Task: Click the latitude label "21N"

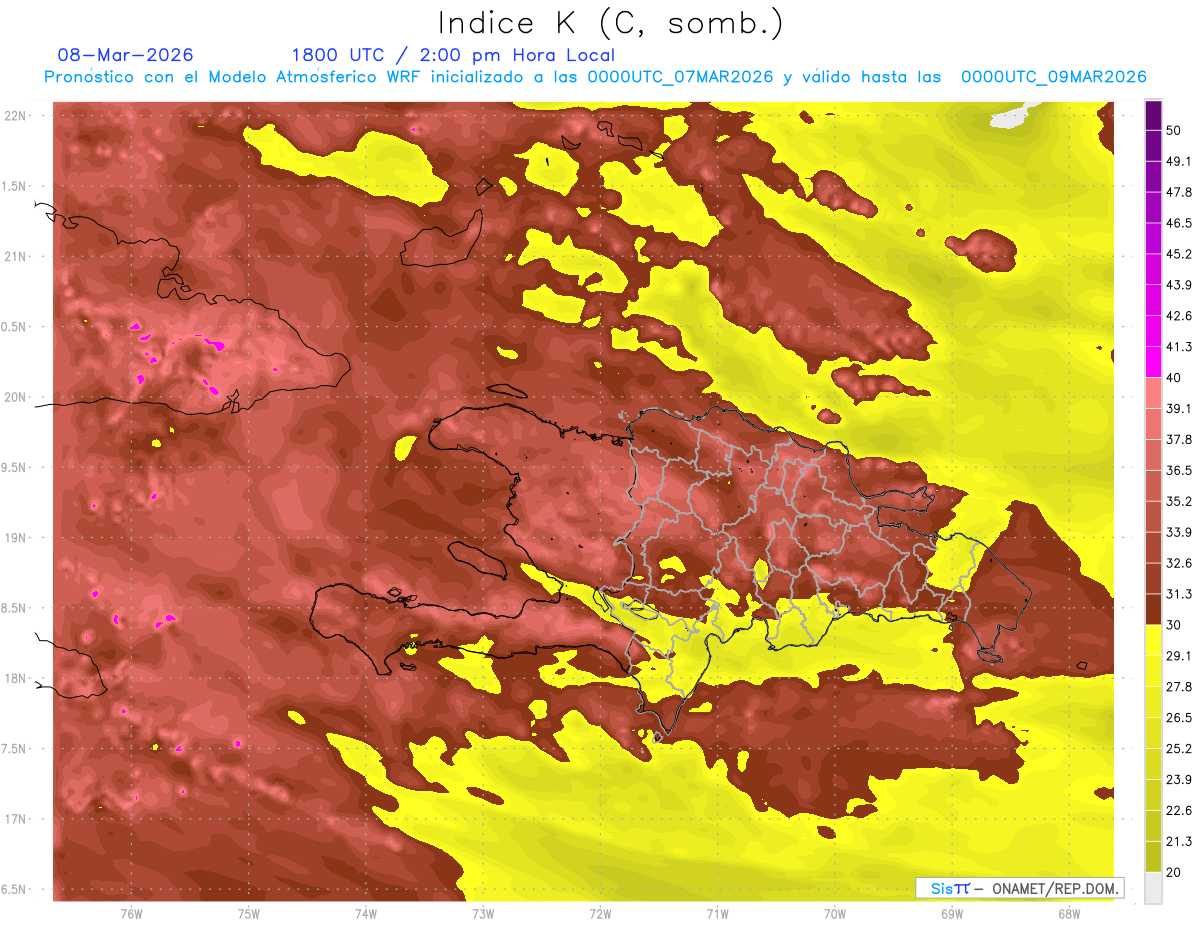Action: 17,256
